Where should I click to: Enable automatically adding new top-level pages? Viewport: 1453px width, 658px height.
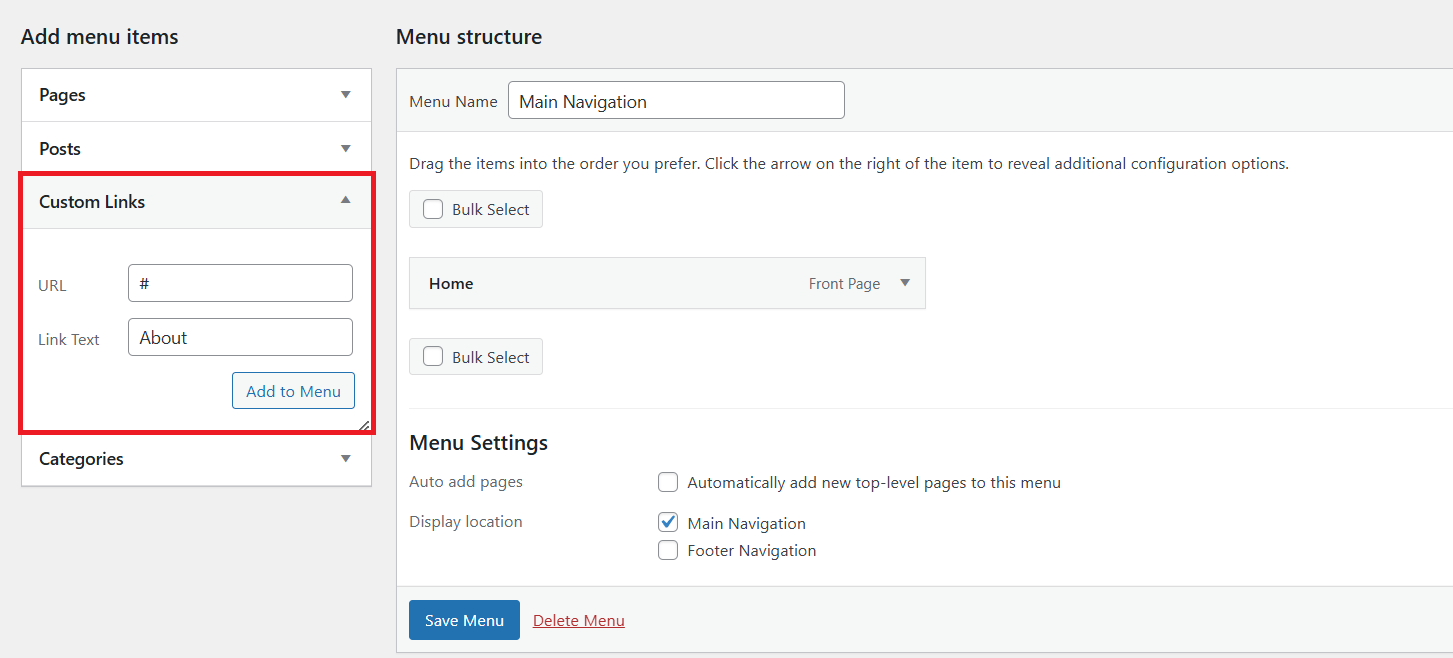click(x=667, y=481)
